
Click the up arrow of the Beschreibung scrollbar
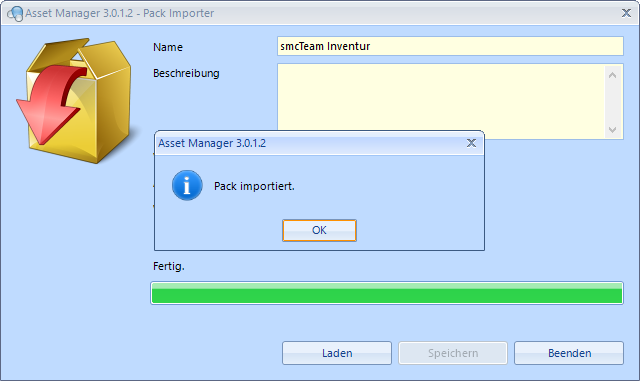click(x=612, y=75)
